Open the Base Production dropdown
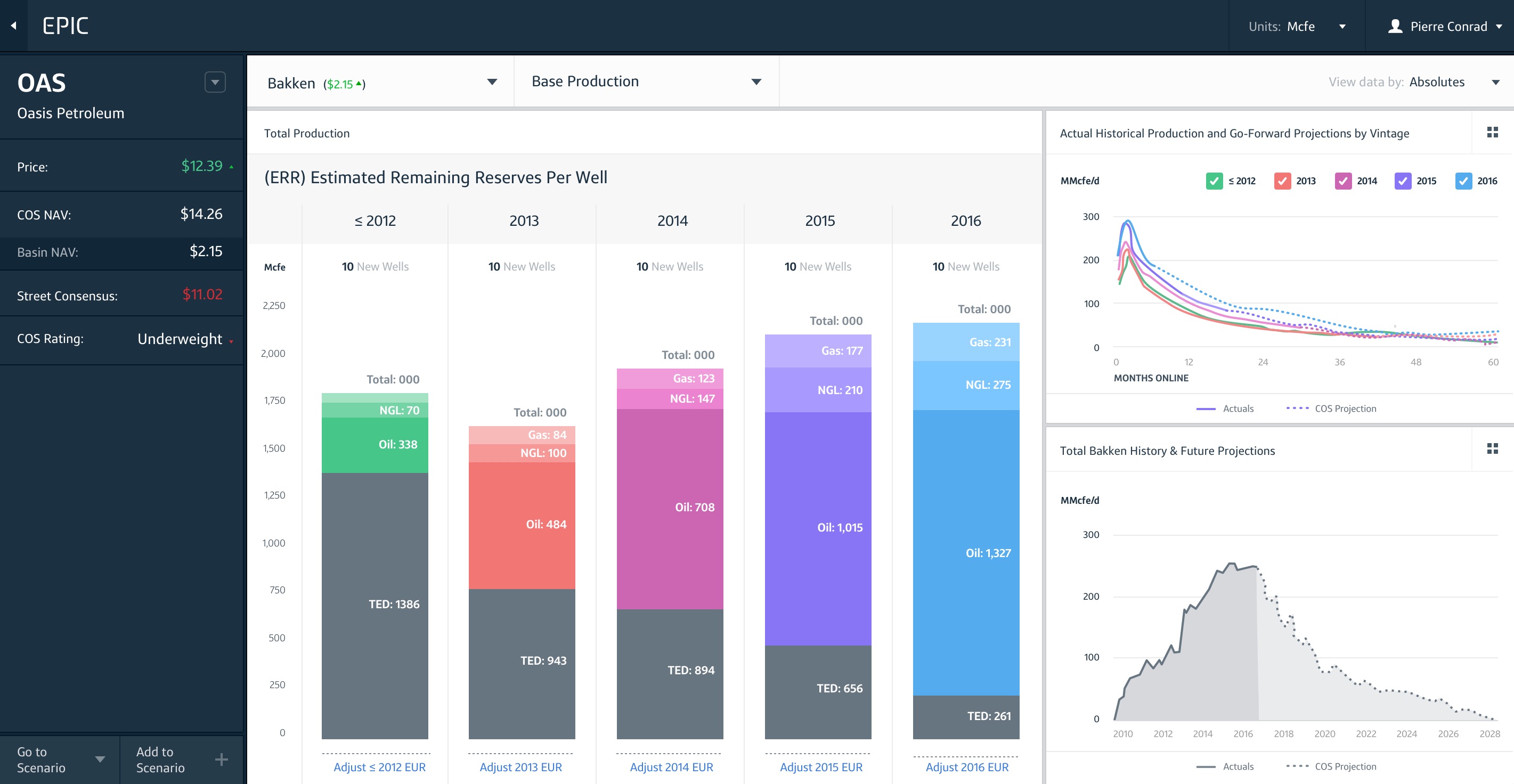The width and height of the screenshot is (1514, 784). (756, 82)
